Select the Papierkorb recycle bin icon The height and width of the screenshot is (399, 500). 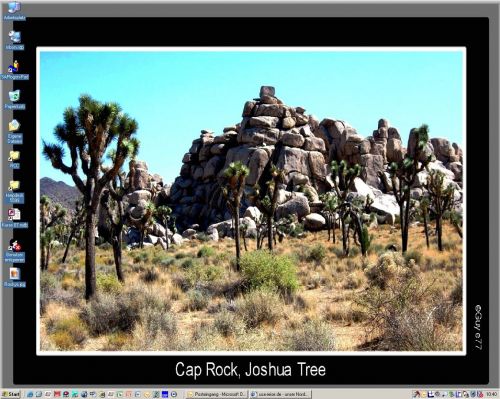click(15, 99)
